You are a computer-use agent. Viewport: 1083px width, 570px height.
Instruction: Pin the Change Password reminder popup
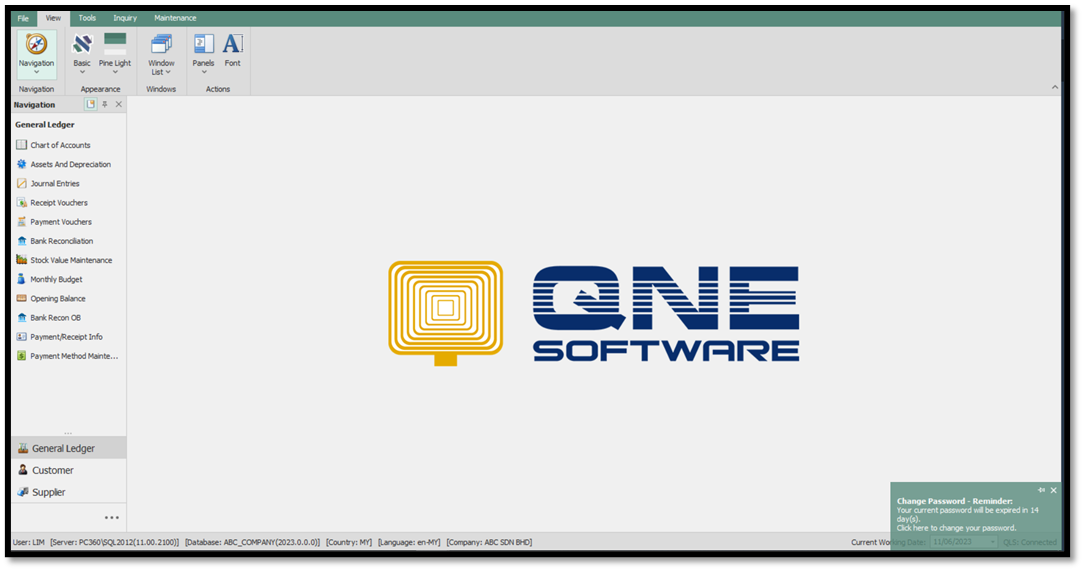click(1041, 491)
